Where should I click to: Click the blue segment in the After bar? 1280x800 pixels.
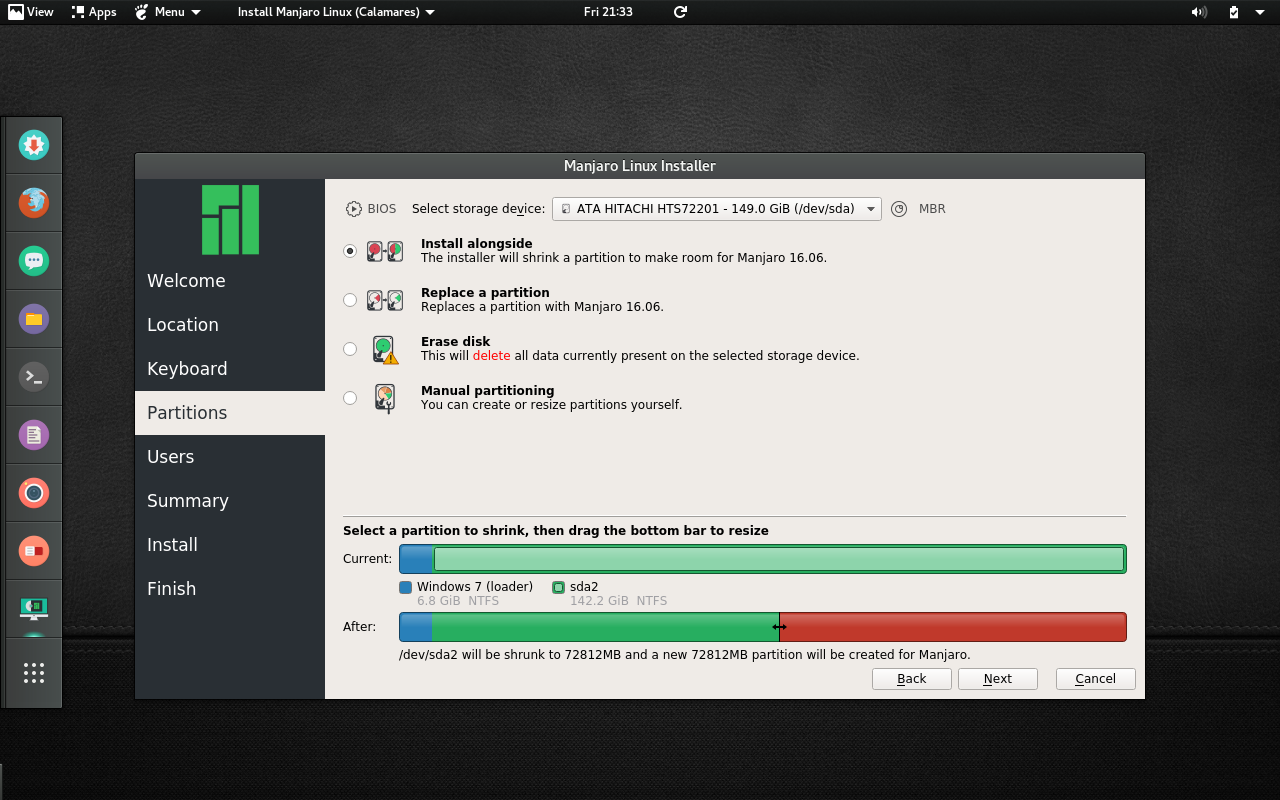pos(416,627)
